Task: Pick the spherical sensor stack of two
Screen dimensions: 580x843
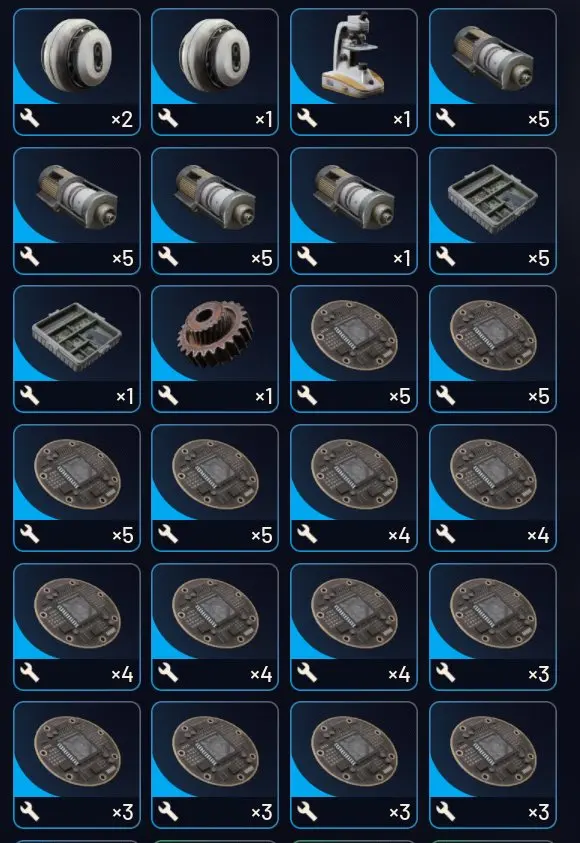Action: point(77,72)
